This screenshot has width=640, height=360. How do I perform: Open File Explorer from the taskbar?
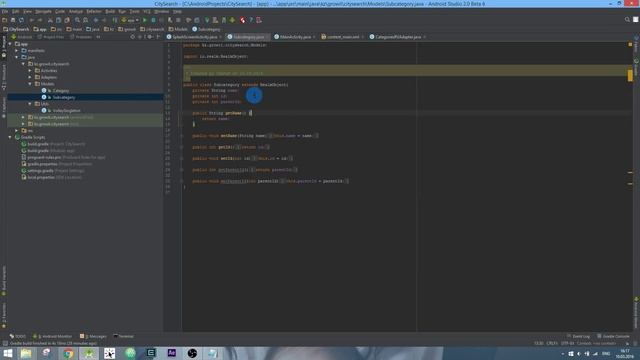tap(26, 353)
